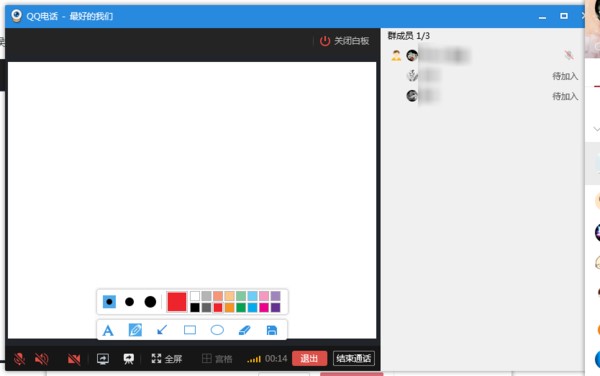Select the ellipse shape tool

point(217,330)
